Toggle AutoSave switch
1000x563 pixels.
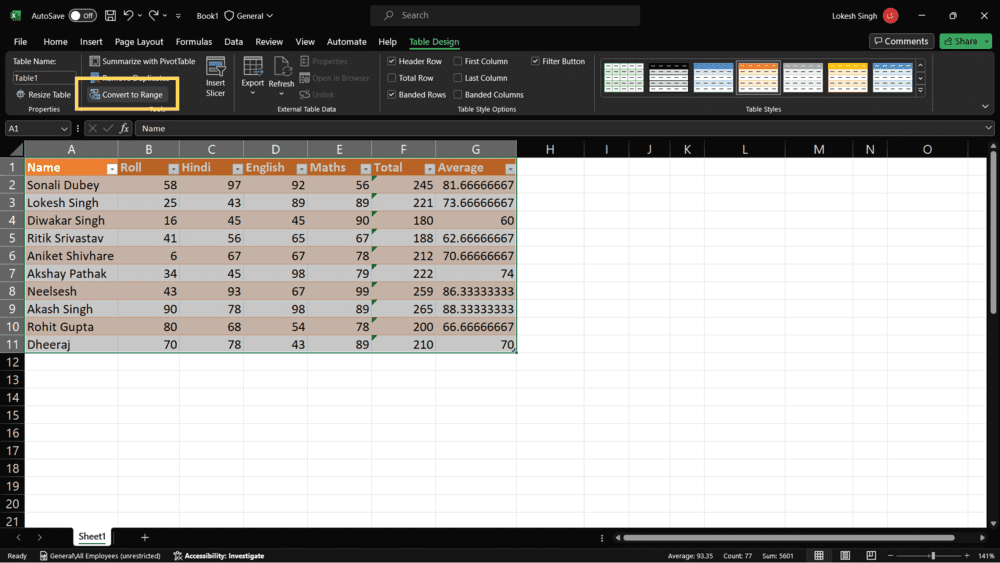pos(82,15)
